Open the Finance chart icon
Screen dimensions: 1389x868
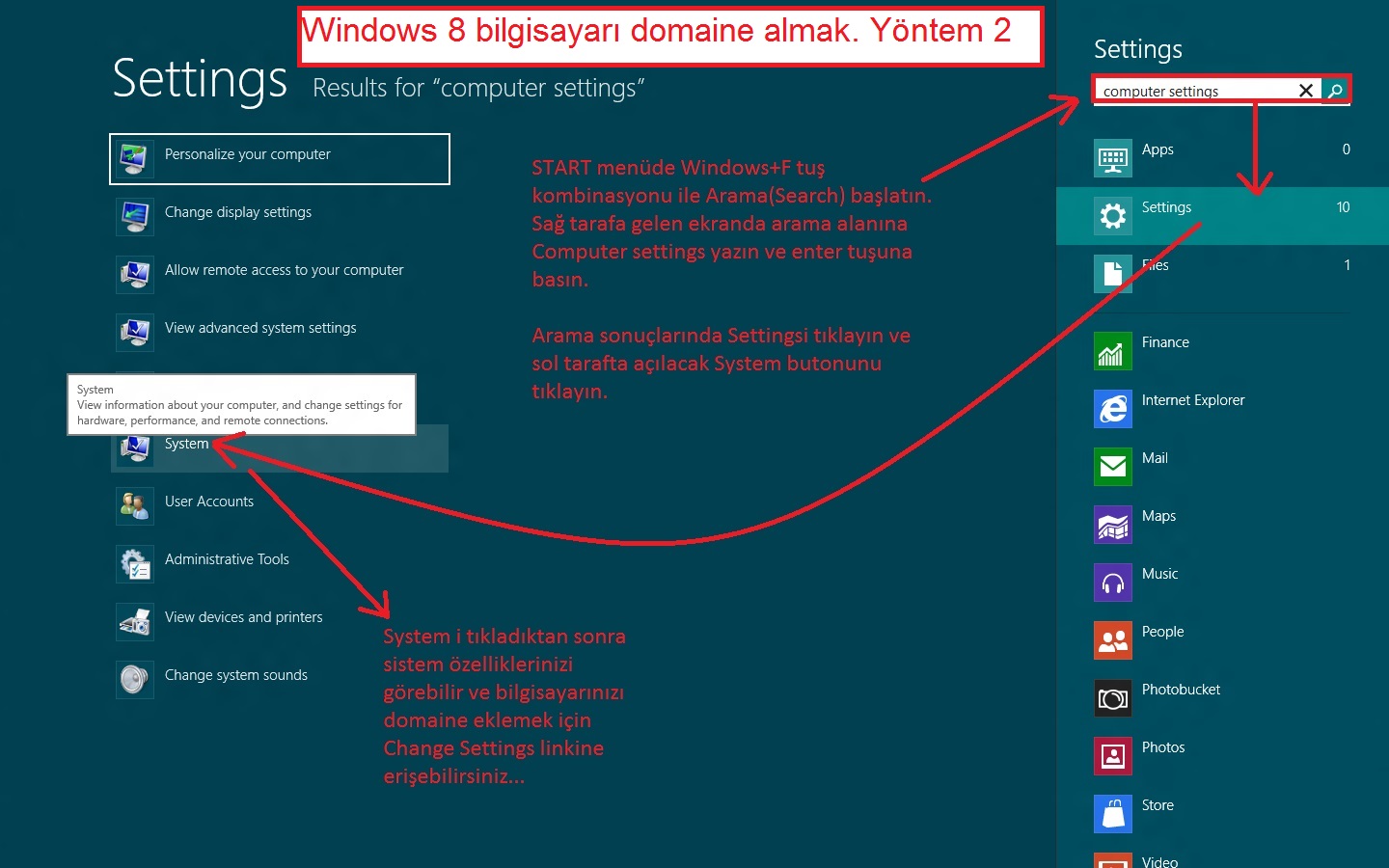tap(1113, 351)
